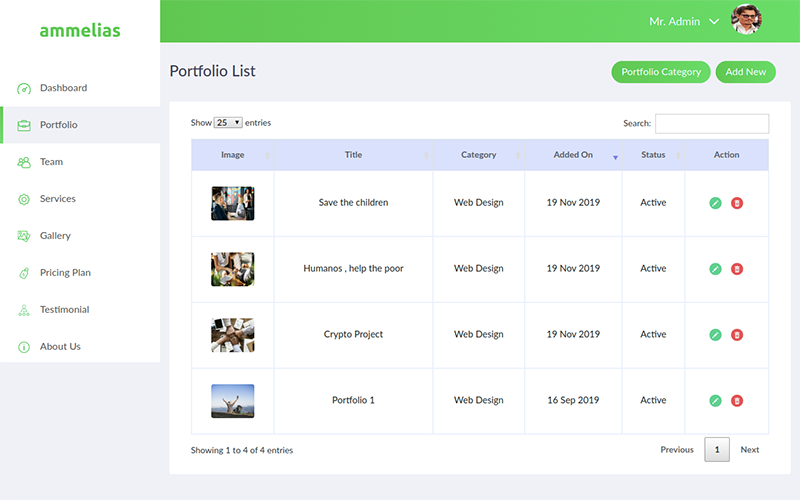This screenshot has width=800, height=500.
Task: Delete the Crypto Project entry
Action: (737, 335)
